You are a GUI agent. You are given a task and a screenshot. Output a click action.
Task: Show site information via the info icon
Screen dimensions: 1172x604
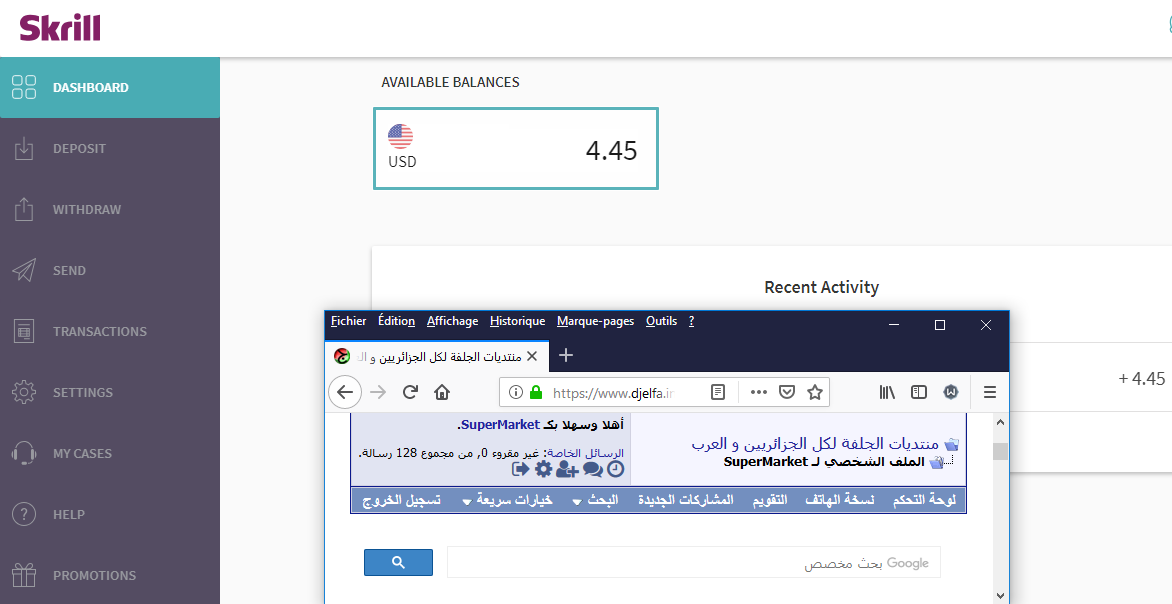tap(515, 392)
